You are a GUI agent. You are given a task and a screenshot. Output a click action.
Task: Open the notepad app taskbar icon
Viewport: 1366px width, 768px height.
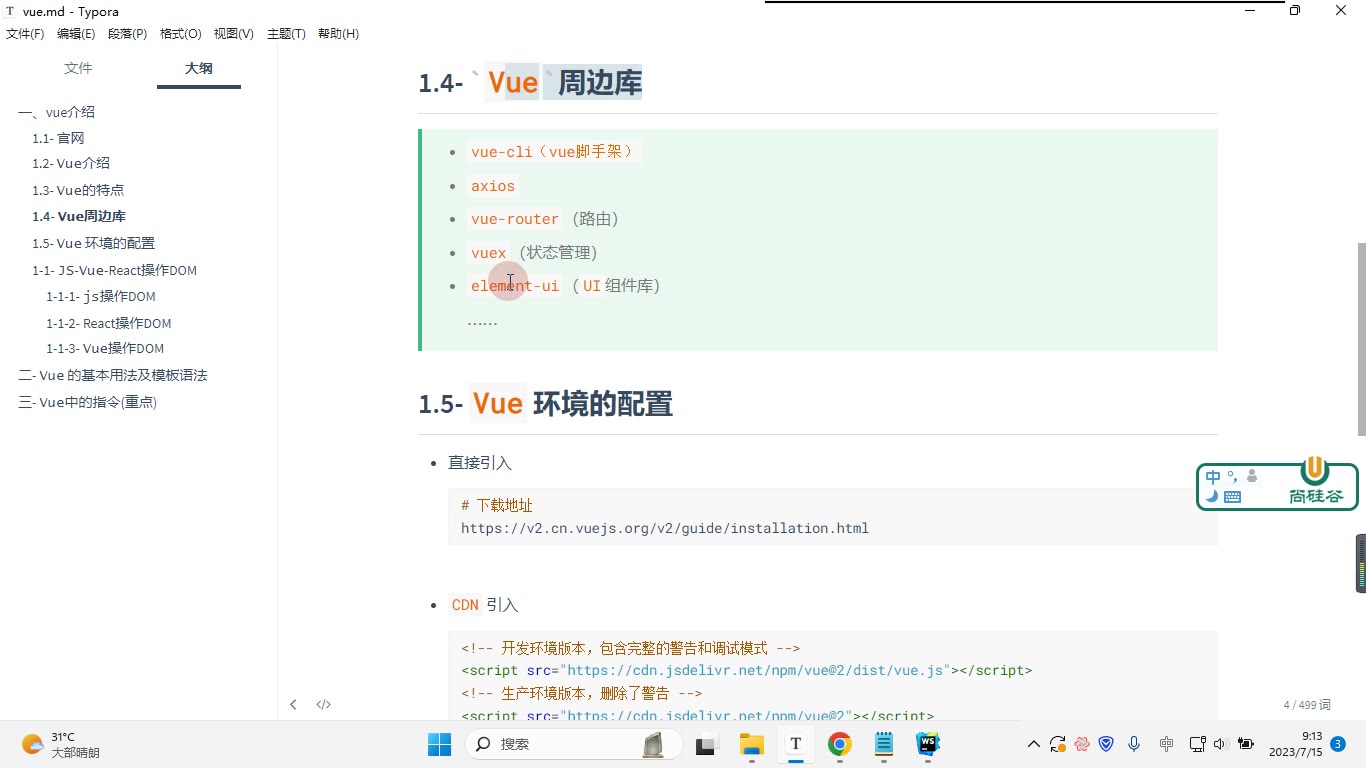[x=884, y=744]
